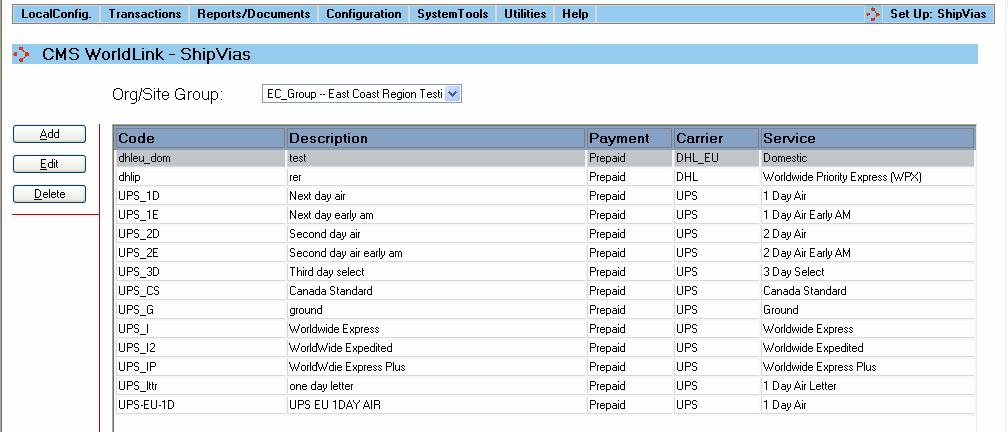Open the Utilities menu
The height and width of the screenshot is (432, 1008).
tap(525, 14)
